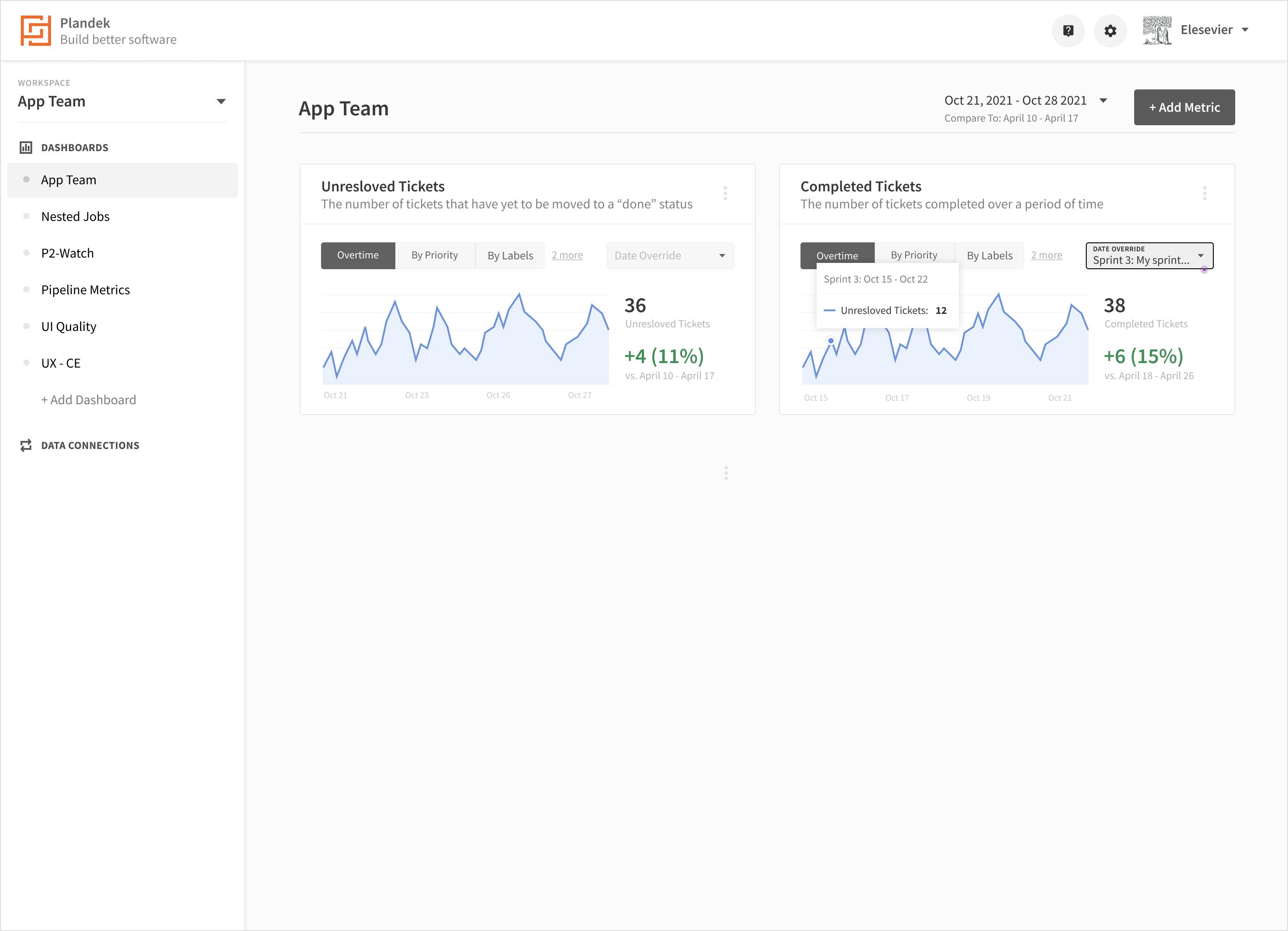Open Completed Tickets card kebab menu

point(1204,194)
